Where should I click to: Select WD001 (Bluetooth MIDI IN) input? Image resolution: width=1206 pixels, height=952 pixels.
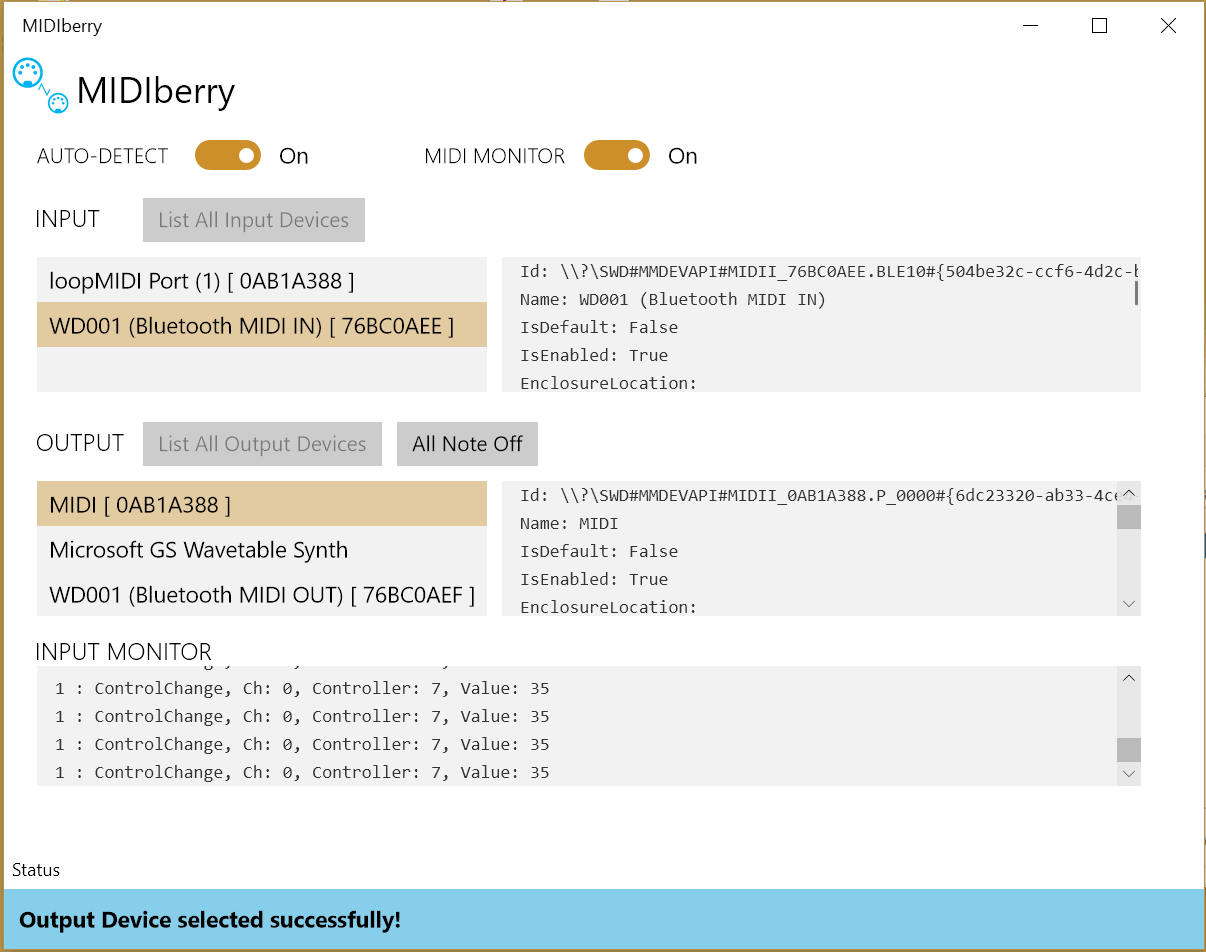(262, 325)
